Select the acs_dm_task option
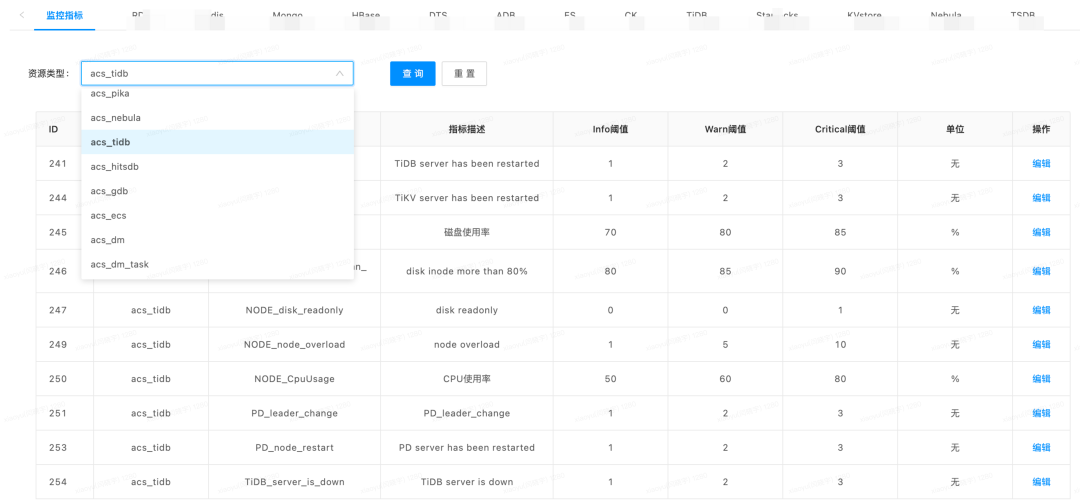 (x=119, y=264)
